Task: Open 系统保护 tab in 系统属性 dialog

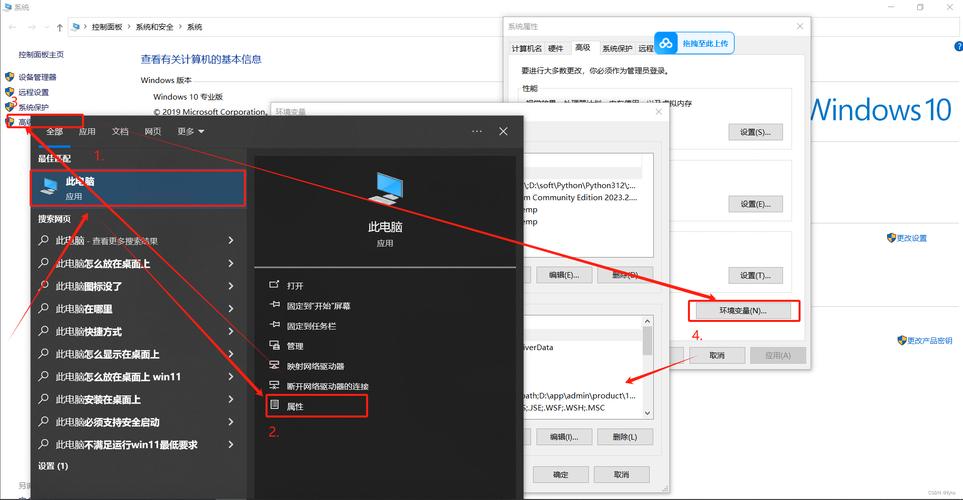Action: tap(617, 48)
